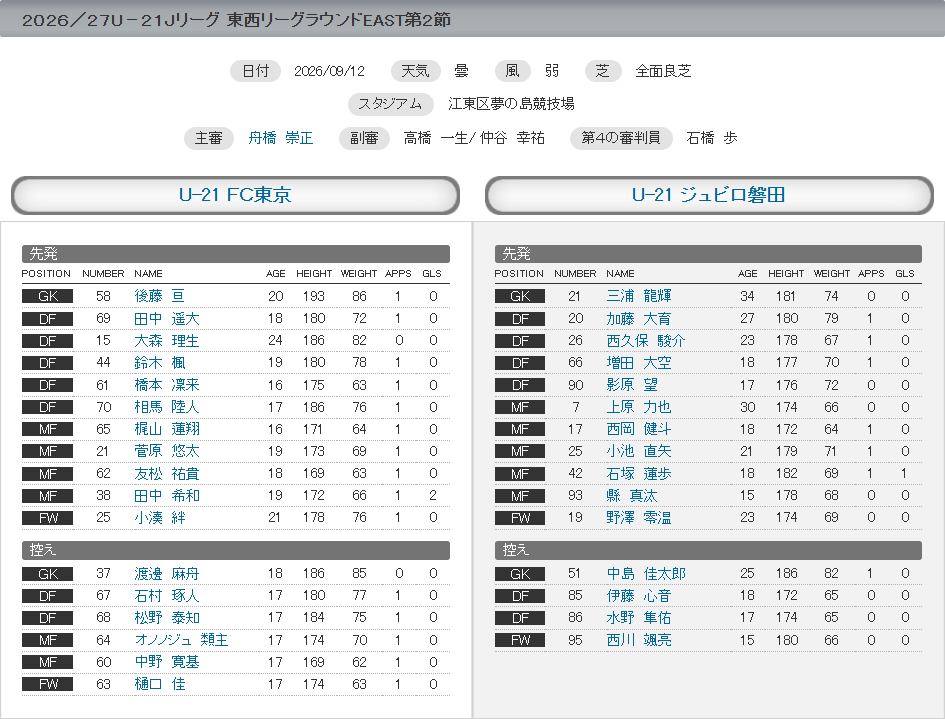
Task: Open substitute 松野 泰知 profile
Action: [167, 617]
